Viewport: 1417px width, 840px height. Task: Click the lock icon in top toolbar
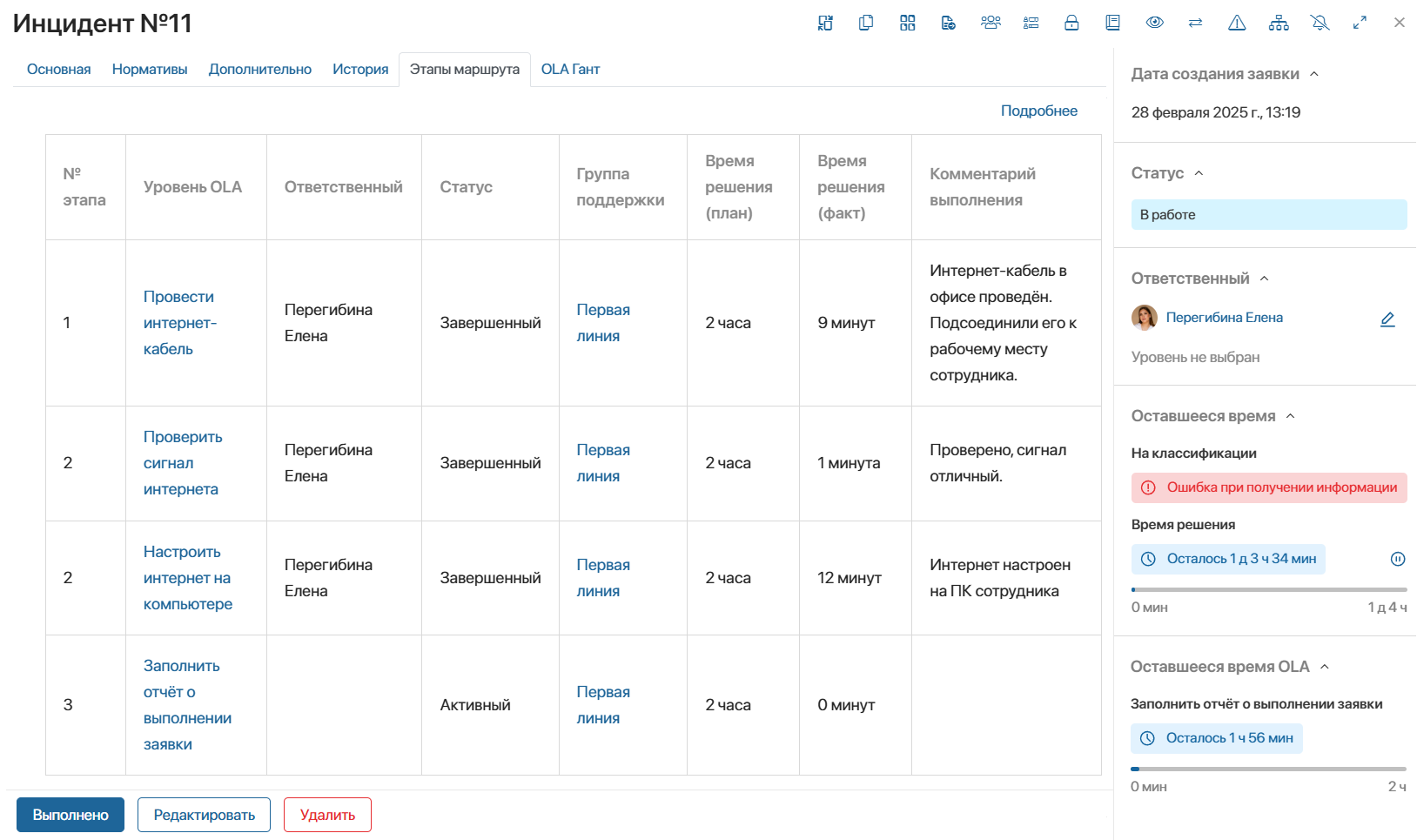click(x=1071, y=24)
